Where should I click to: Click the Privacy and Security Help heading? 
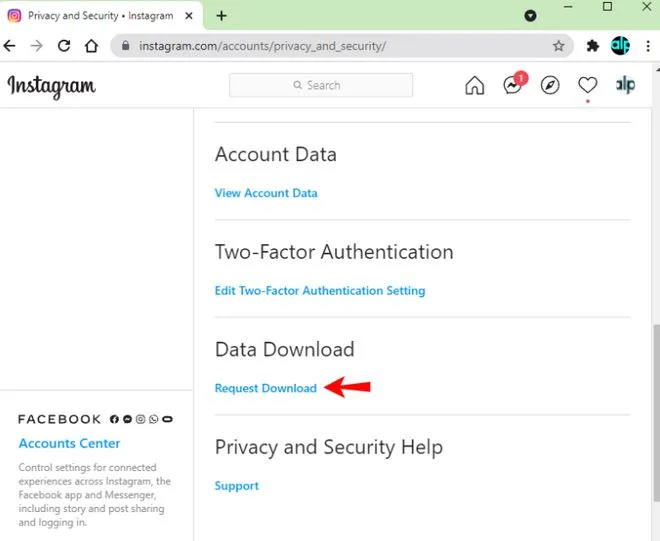coord(329,447)
